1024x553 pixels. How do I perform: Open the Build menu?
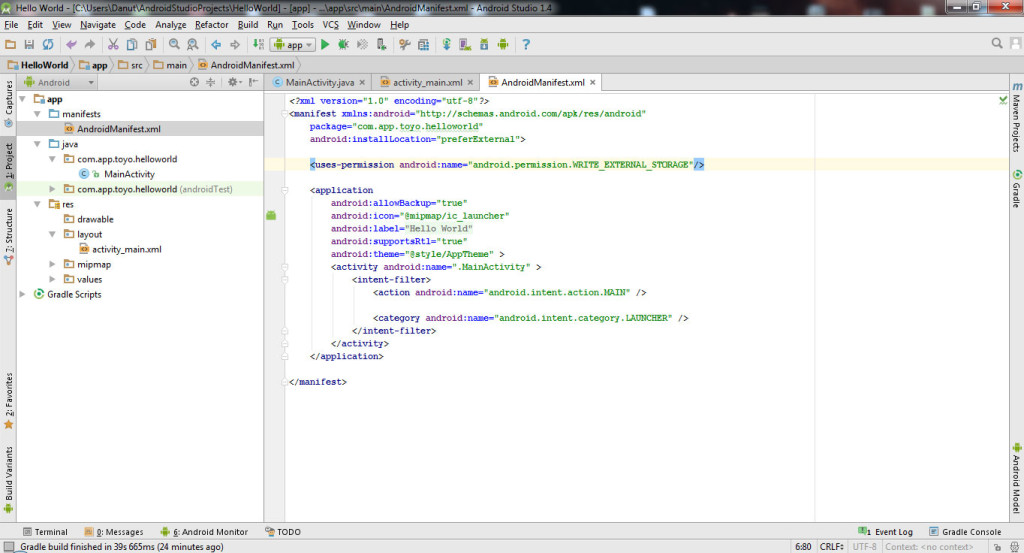click(x=248, y=25)
